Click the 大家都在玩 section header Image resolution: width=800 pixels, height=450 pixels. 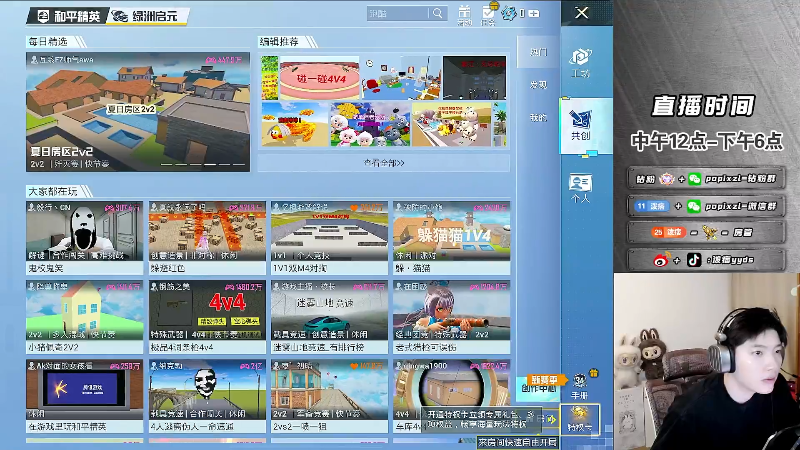pos(53,192)
